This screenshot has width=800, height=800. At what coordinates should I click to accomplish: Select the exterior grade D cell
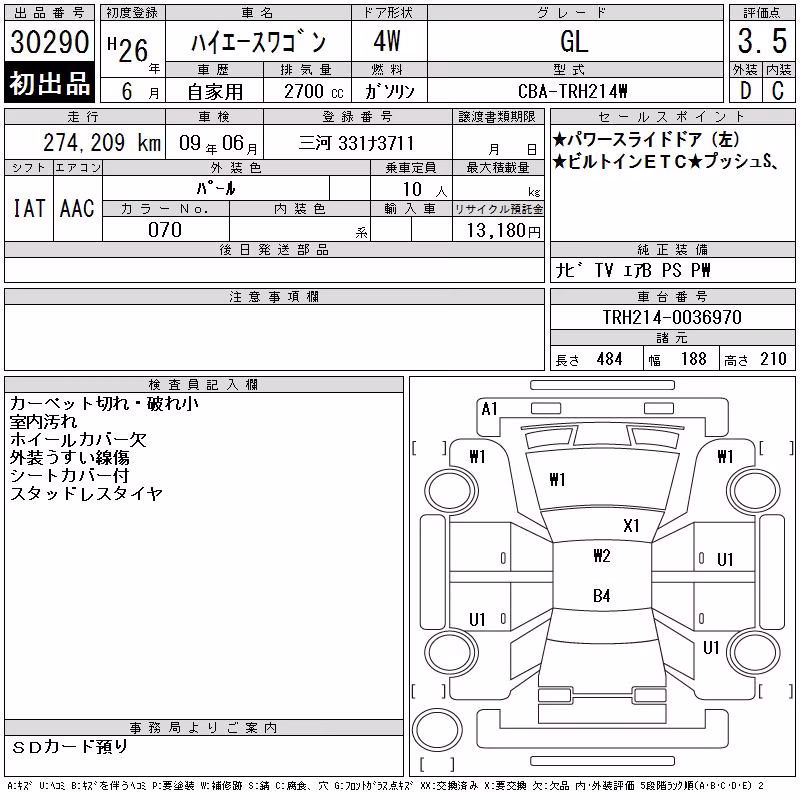[745, 91]
